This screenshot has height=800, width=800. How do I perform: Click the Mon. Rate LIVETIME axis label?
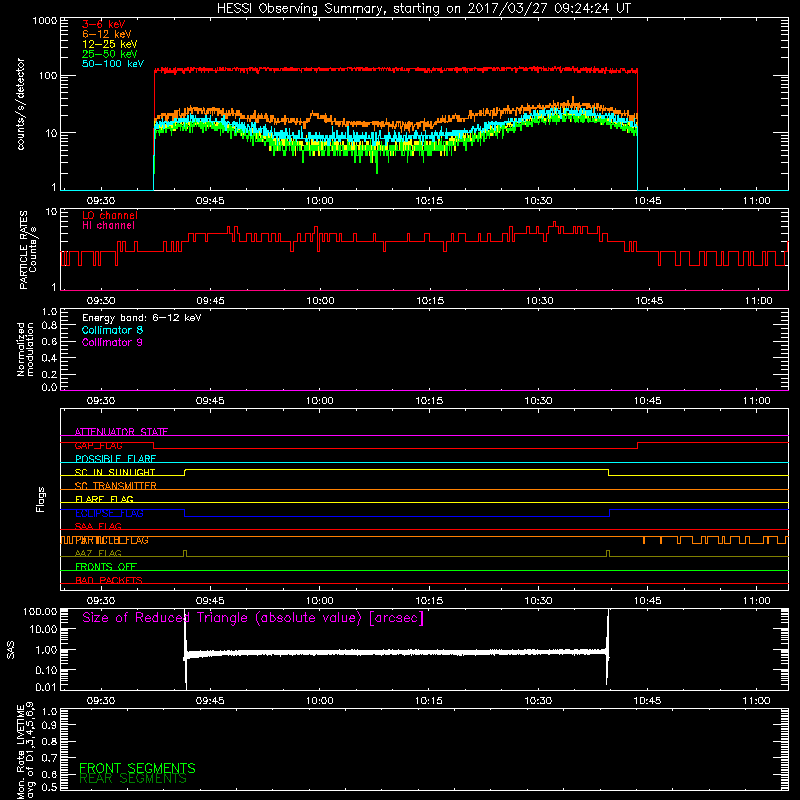pos(25,750)
